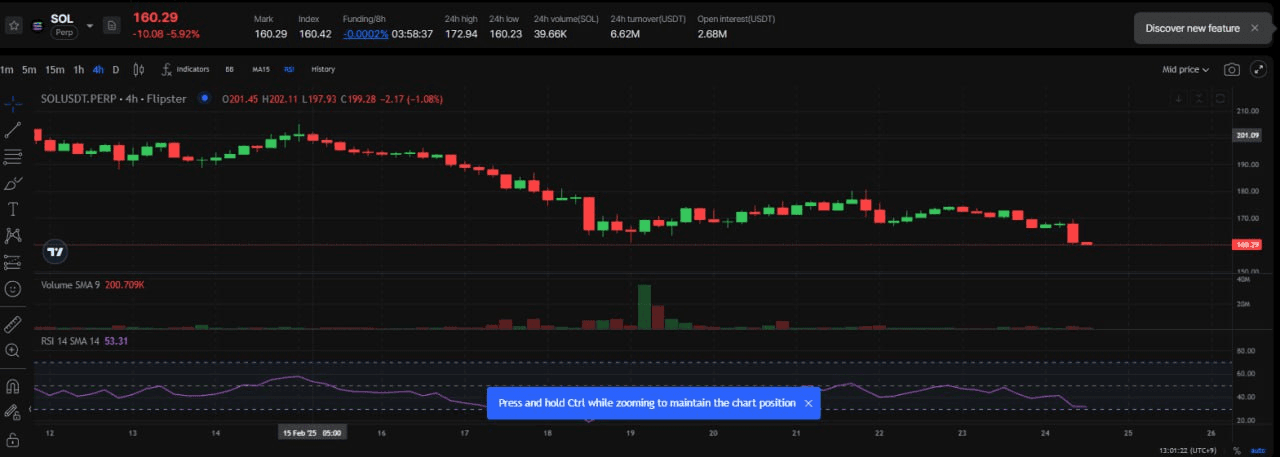
Task: Dismiss the Ctrl zooming tip banner
Action: 808,403
